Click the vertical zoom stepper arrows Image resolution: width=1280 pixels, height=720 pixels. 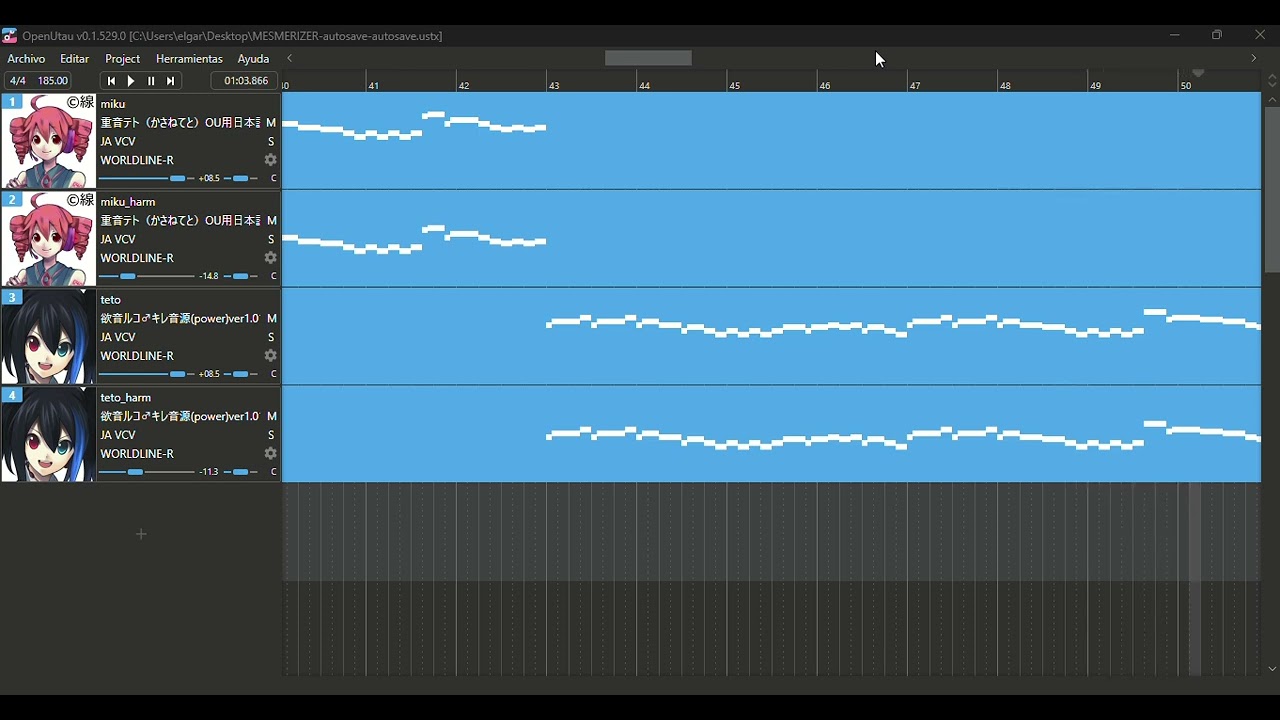point(1272,80)
